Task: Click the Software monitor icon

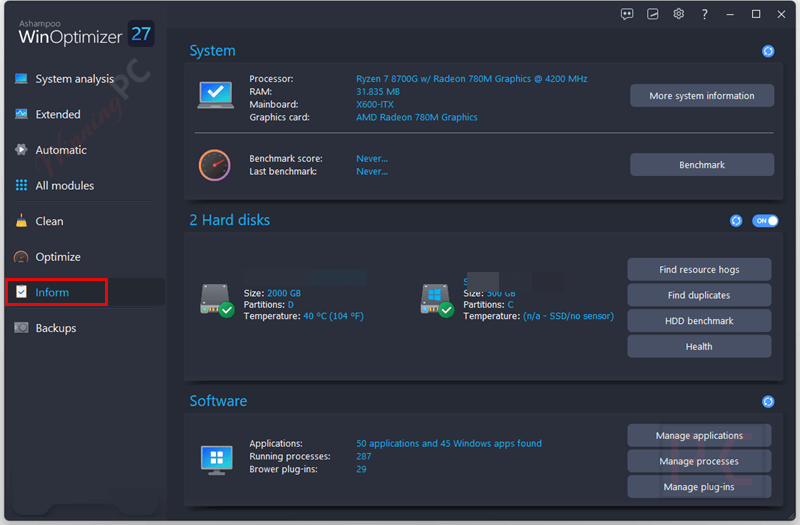Action: coord(217,460)
